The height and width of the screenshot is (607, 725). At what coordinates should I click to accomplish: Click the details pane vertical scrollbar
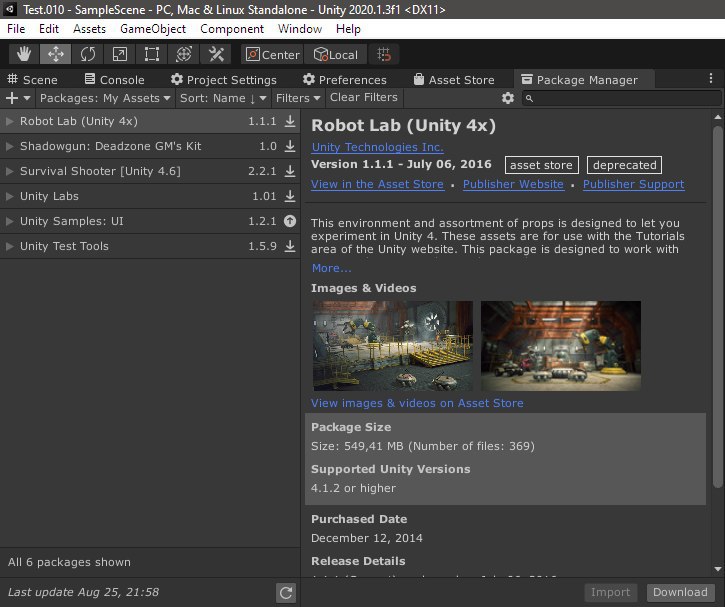pos(718,305)
